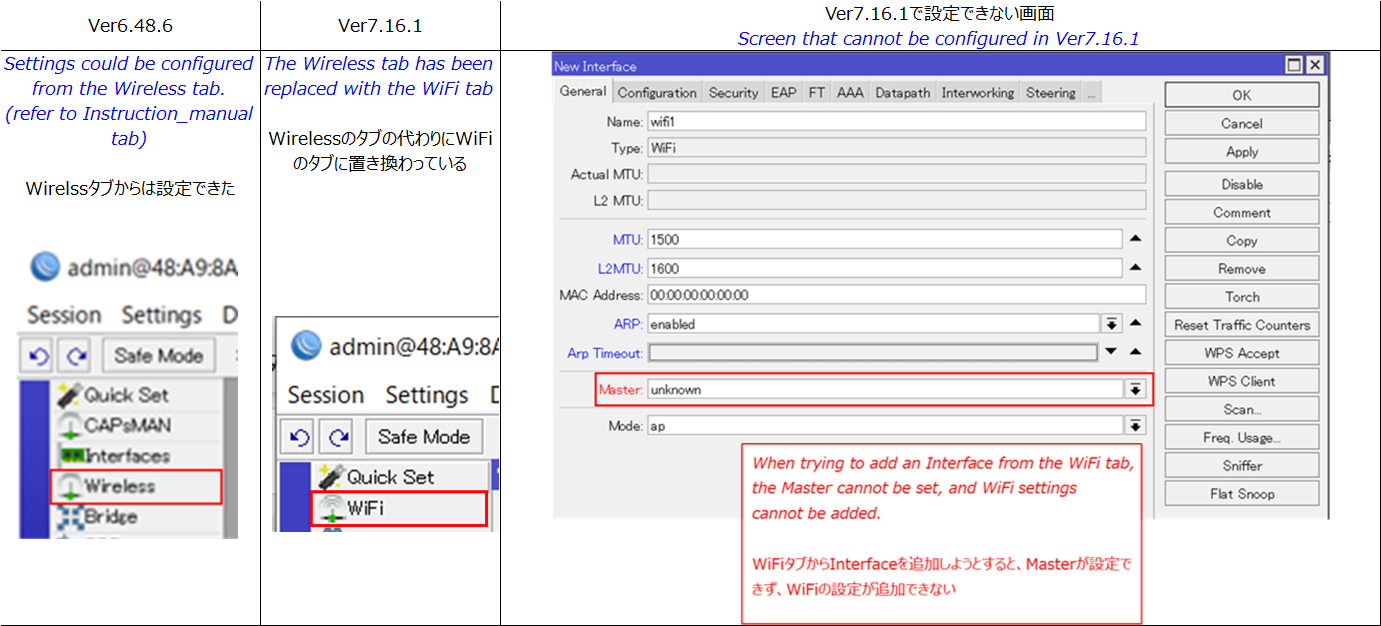Open the Bridge menu item
This screenshot has height=626, width=1381.
coord(98,517)
